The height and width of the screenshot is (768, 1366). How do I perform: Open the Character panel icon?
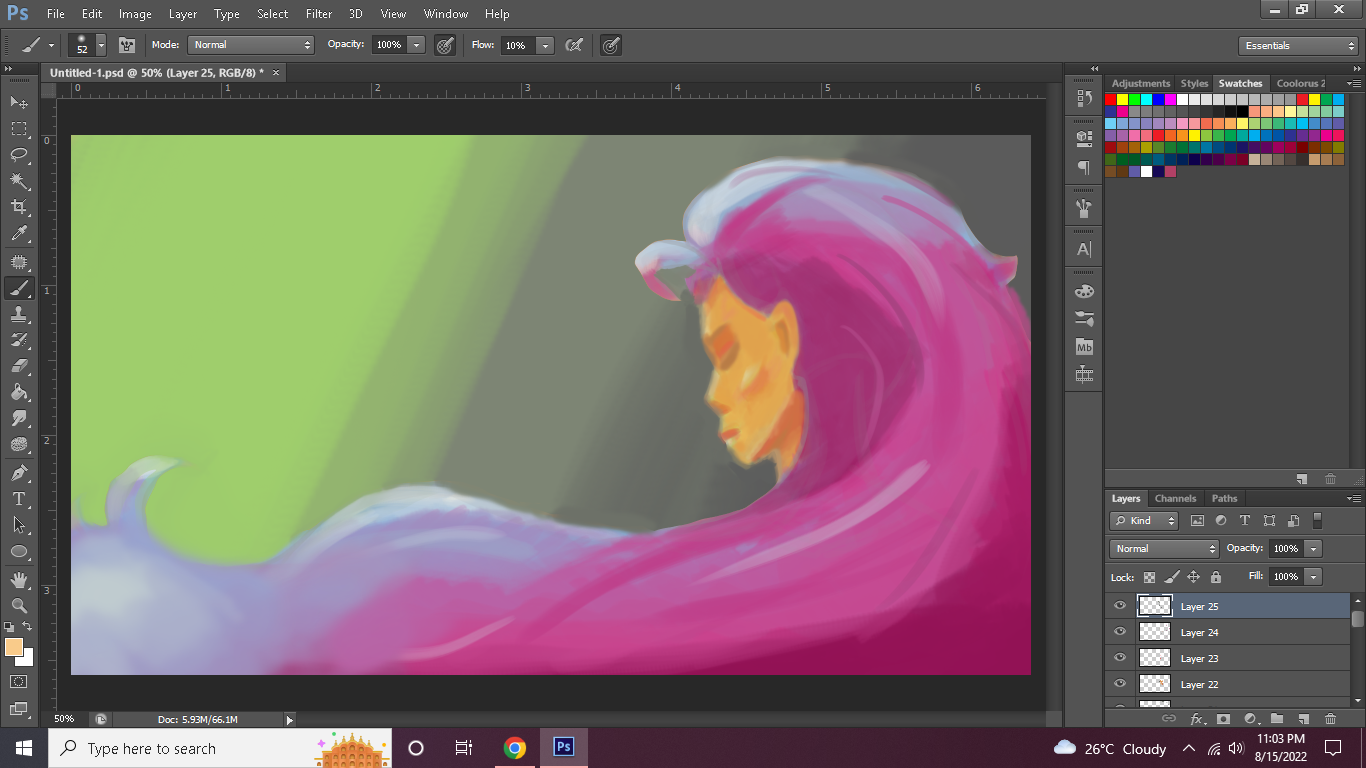click(1084, 249)
